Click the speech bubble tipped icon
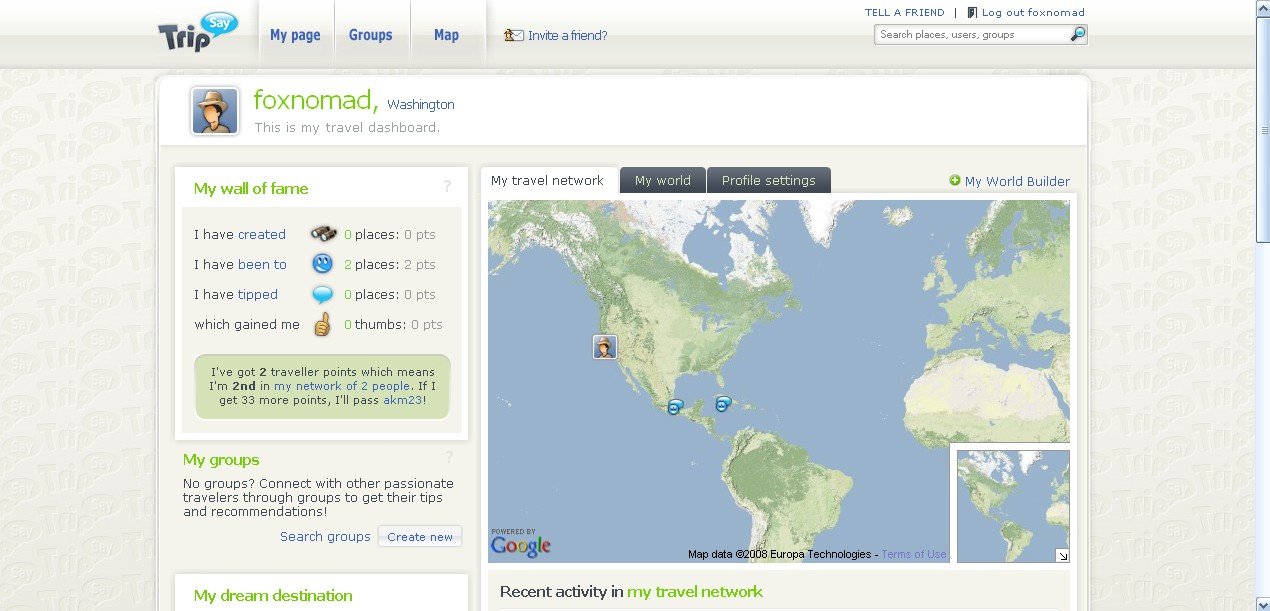The width and height of the screenshot is (1270, 611). click(x=322, y=295)
